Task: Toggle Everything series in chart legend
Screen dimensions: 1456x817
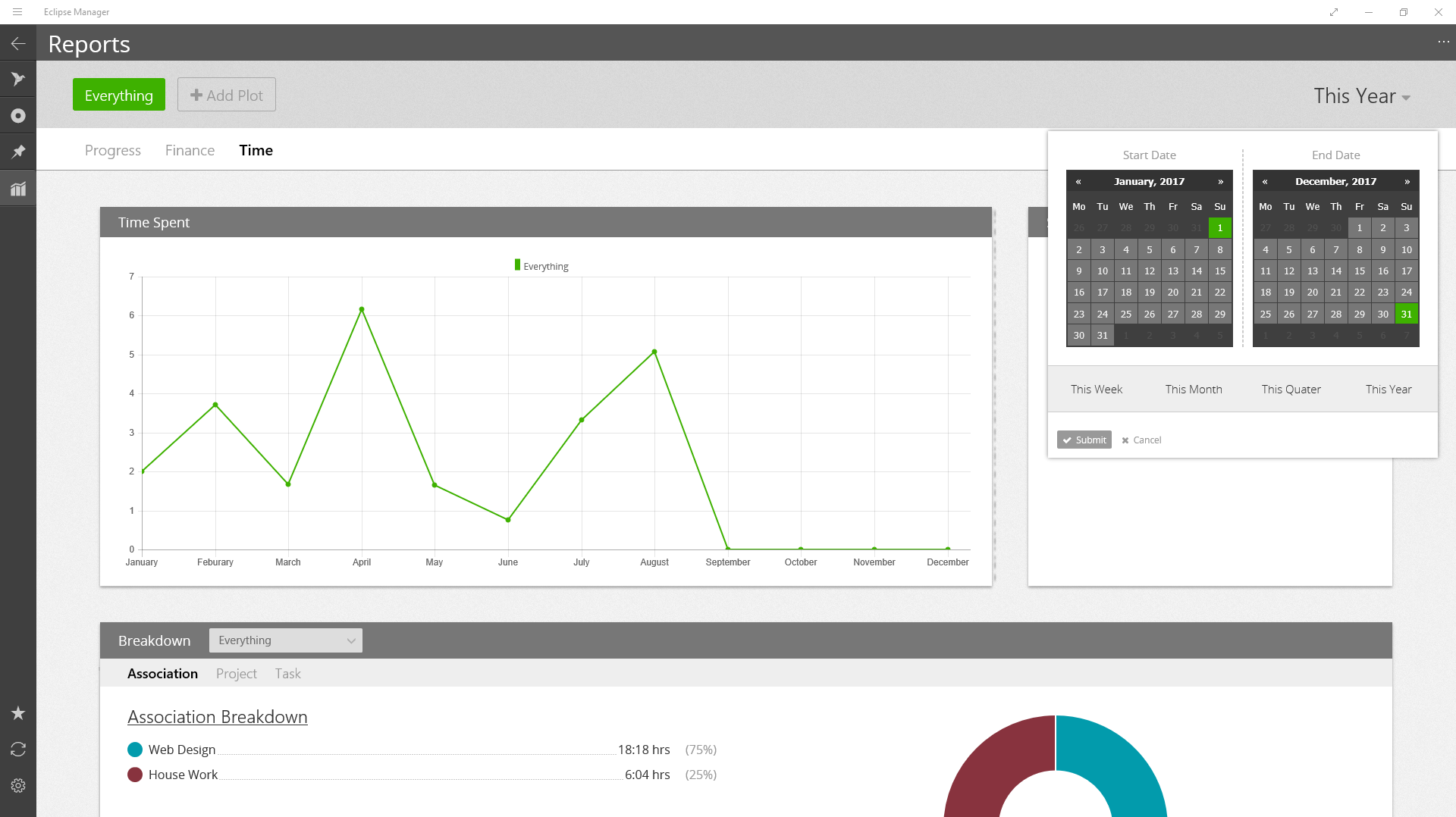Action: click(x=541, y=266)
